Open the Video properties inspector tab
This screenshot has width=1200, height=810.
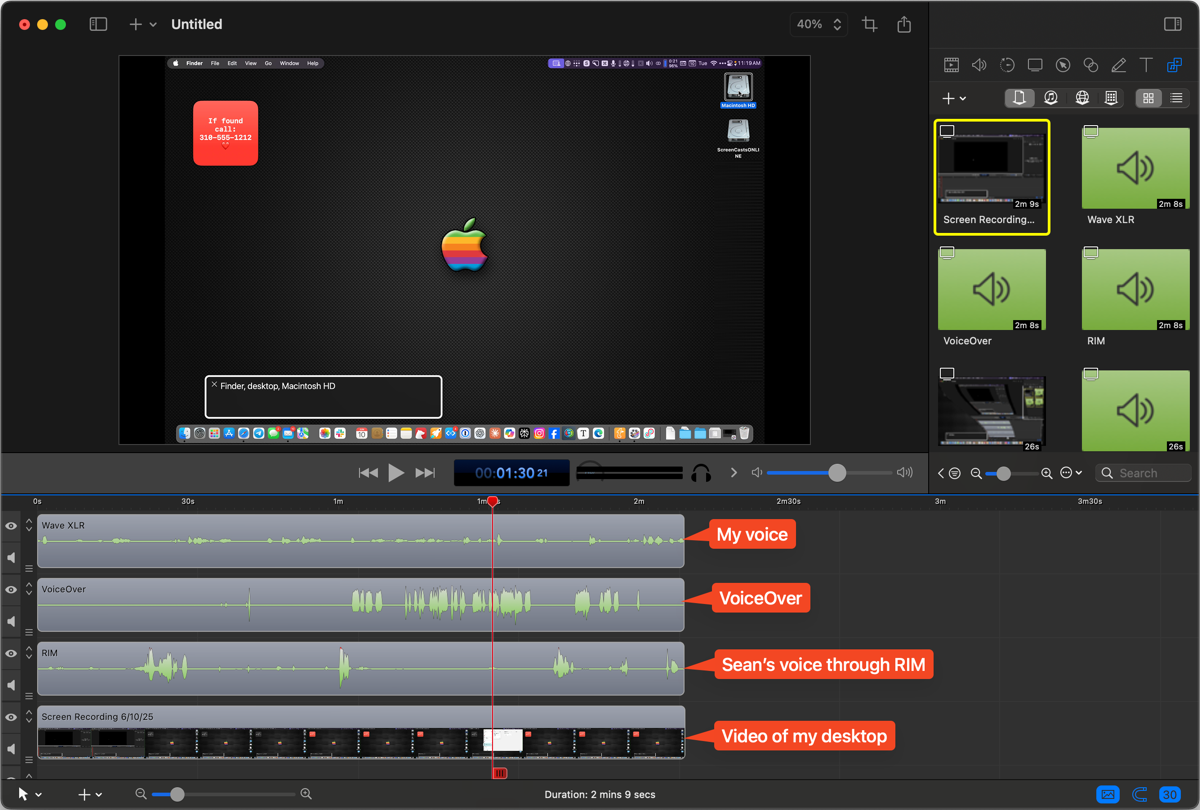tap(951, 65)
